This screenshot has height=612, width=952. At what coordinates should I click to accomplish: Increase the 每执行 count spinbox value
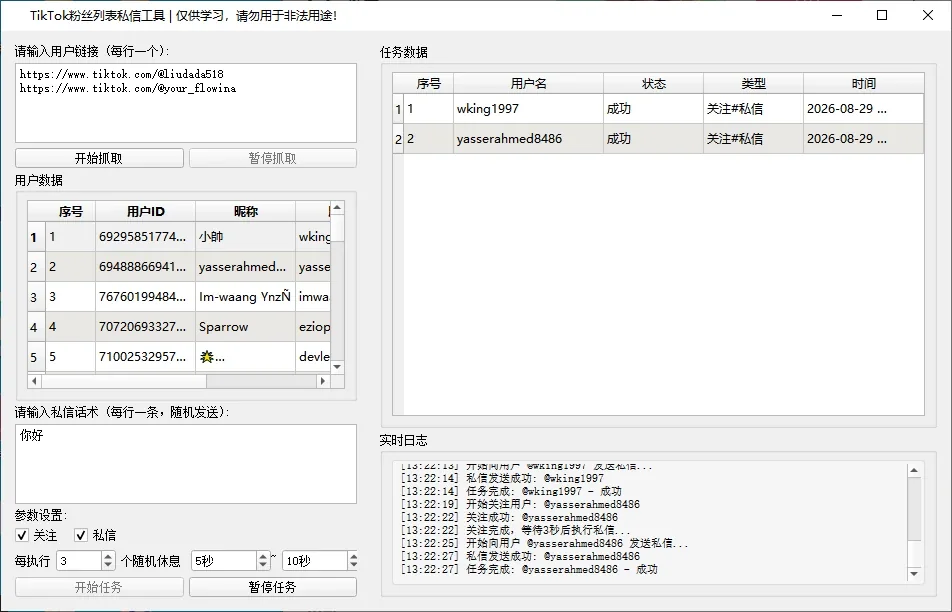108,556
